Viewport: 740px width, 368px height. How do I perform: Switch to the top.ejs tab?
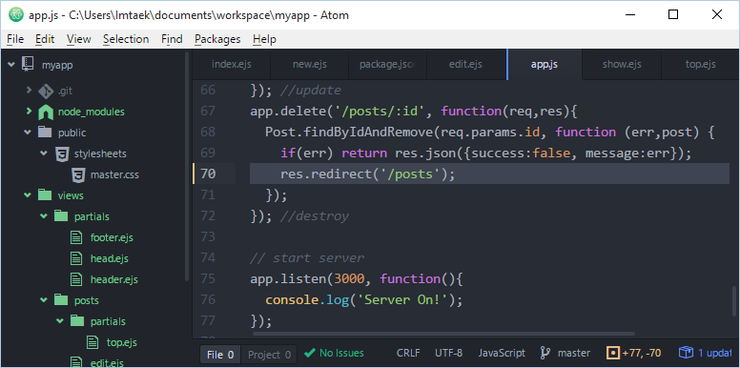(700, 65)
